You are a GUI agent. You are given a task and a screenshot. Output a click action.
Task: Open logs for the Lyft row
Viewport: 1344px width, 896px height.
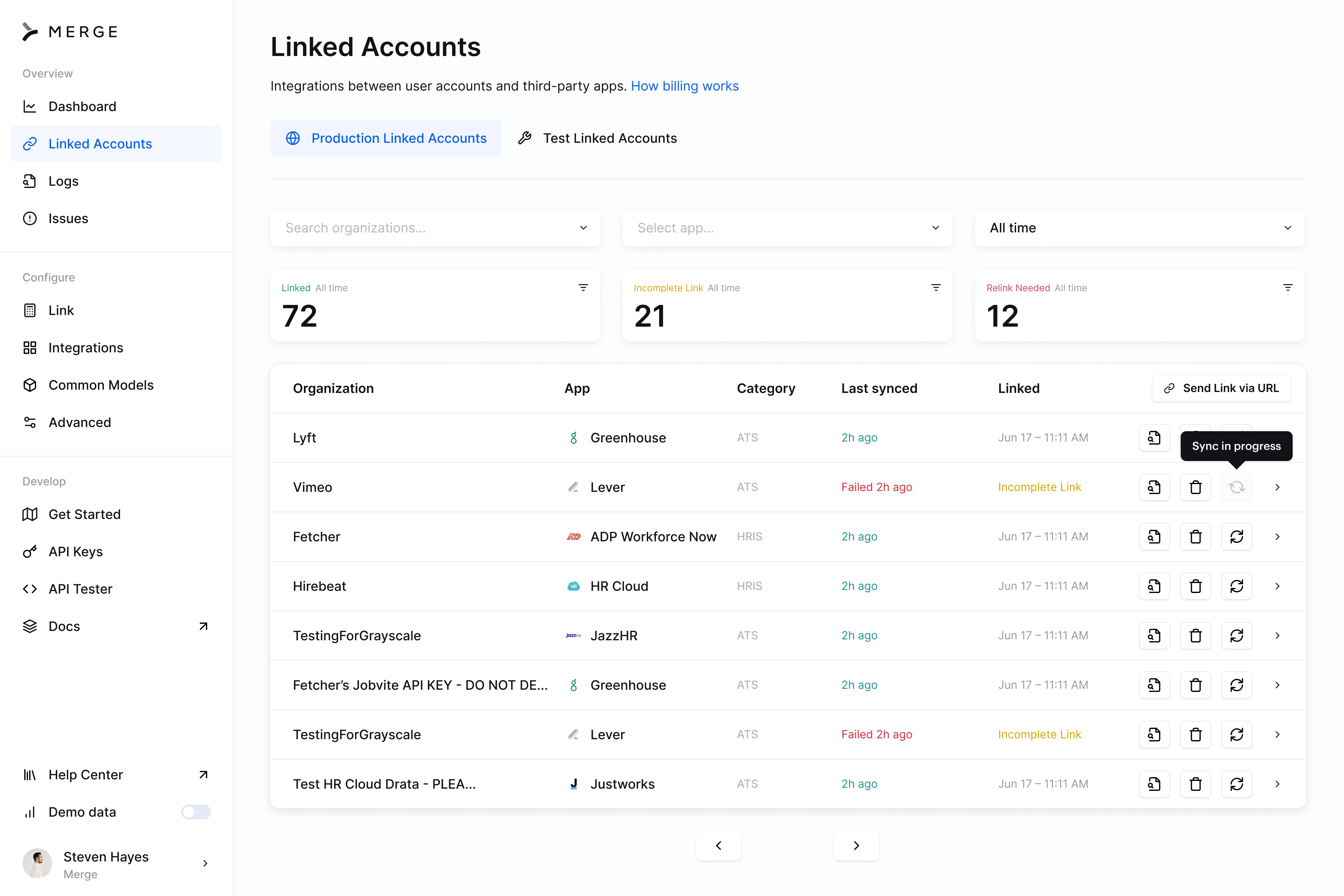[1154, 438]
